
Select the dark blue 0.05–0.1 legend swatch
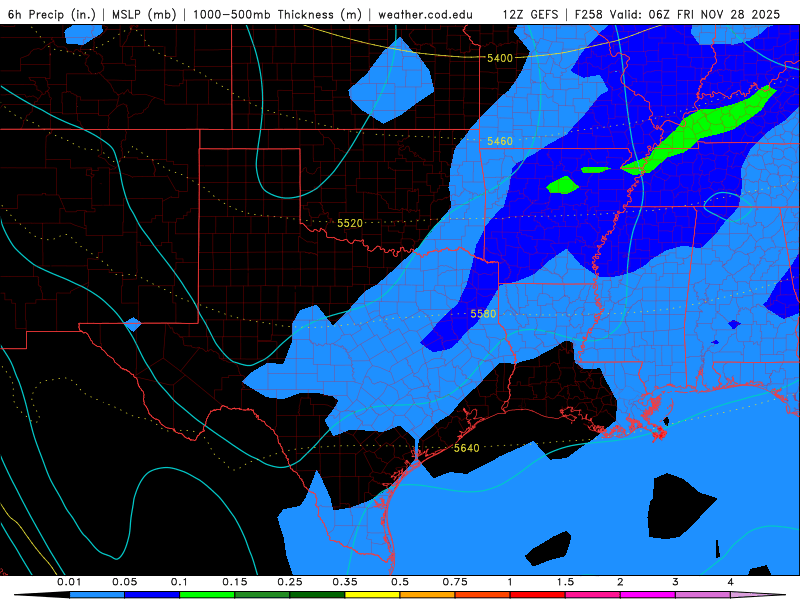(x=152, y=595)
